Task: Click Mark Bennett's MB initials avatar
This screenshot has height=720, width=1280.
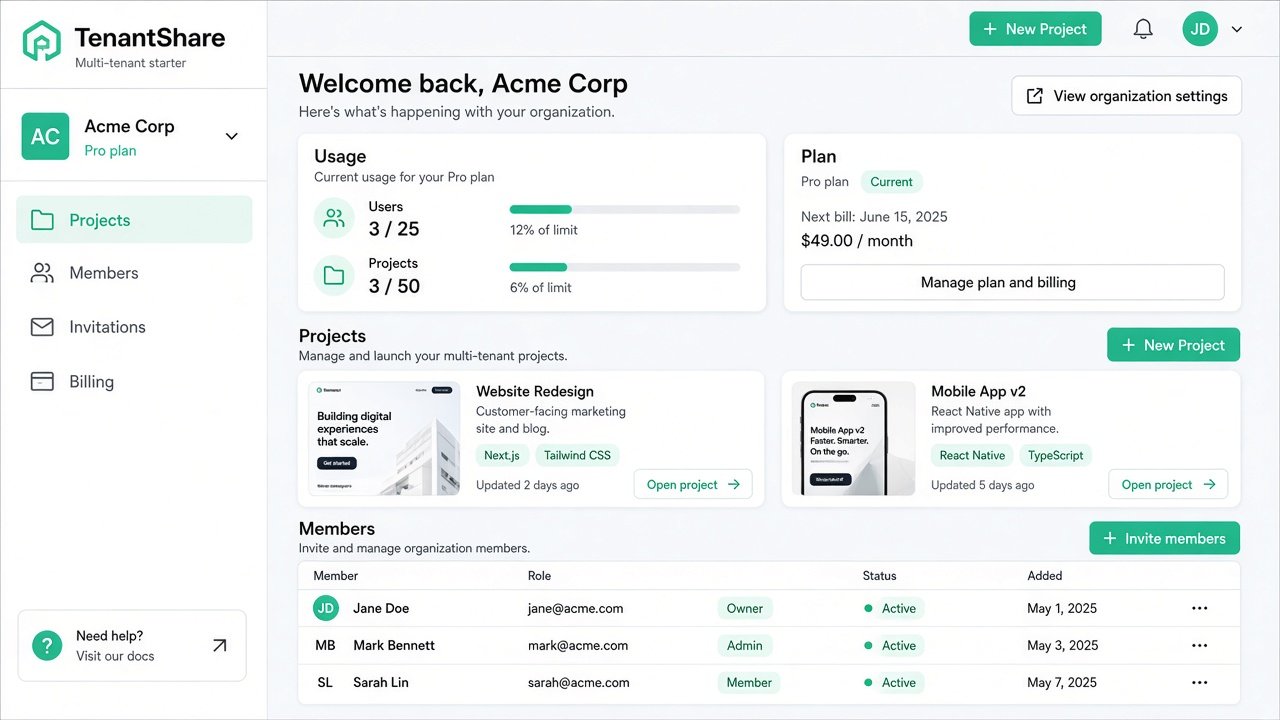Action: click(x=326, y=645)
